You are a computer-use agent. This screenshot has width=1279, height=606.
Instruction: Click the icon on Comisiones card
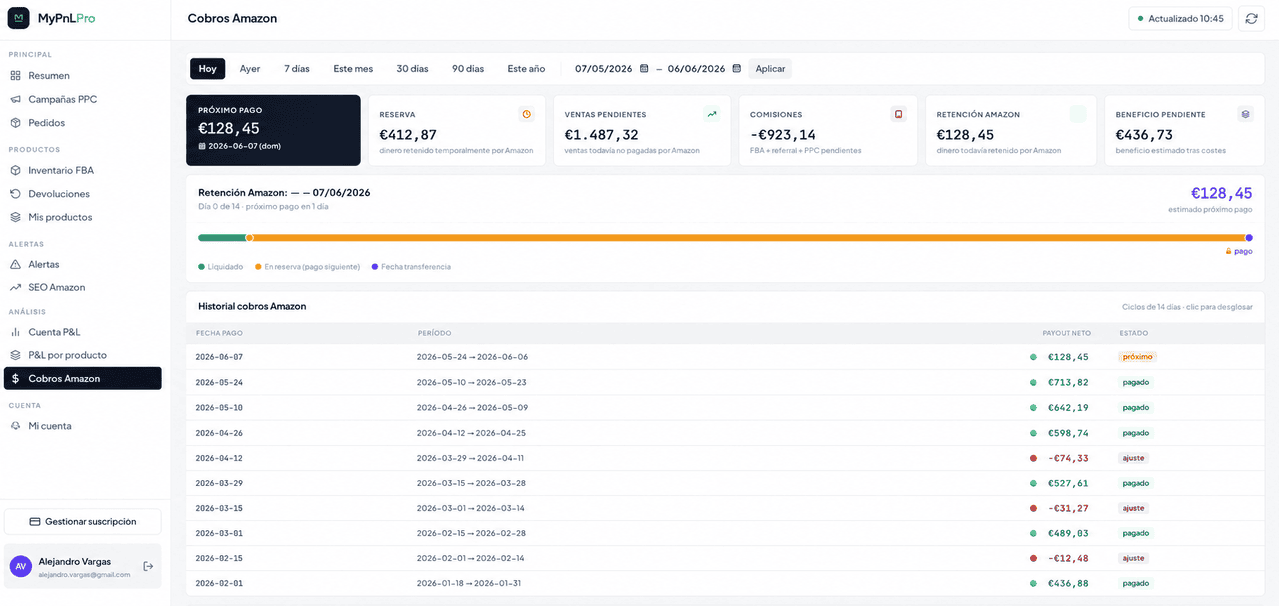tap(898, 114)
